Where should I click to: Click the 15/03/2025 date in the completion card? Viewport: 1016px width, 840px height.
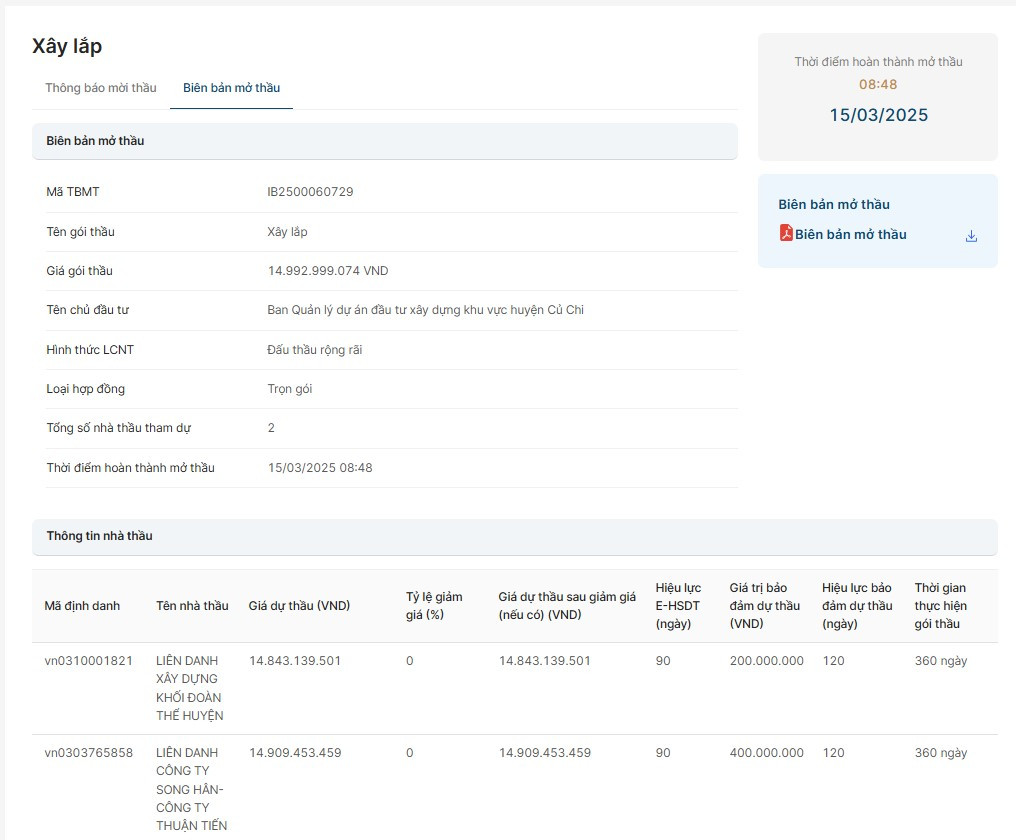coord(878,115)
